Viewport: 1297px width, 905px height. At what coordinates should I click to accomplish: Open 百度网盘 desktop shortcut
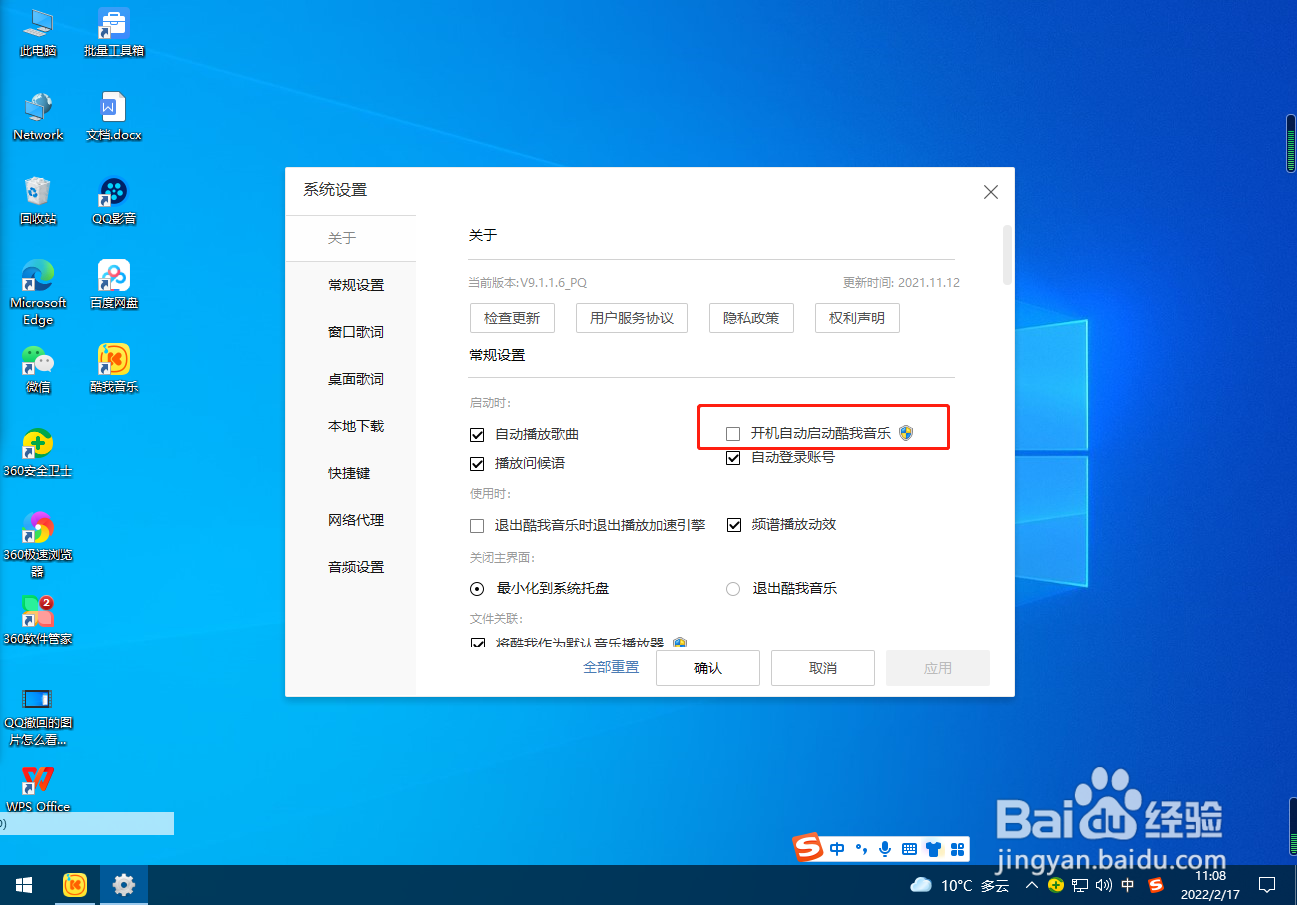[x=114, y=284]
